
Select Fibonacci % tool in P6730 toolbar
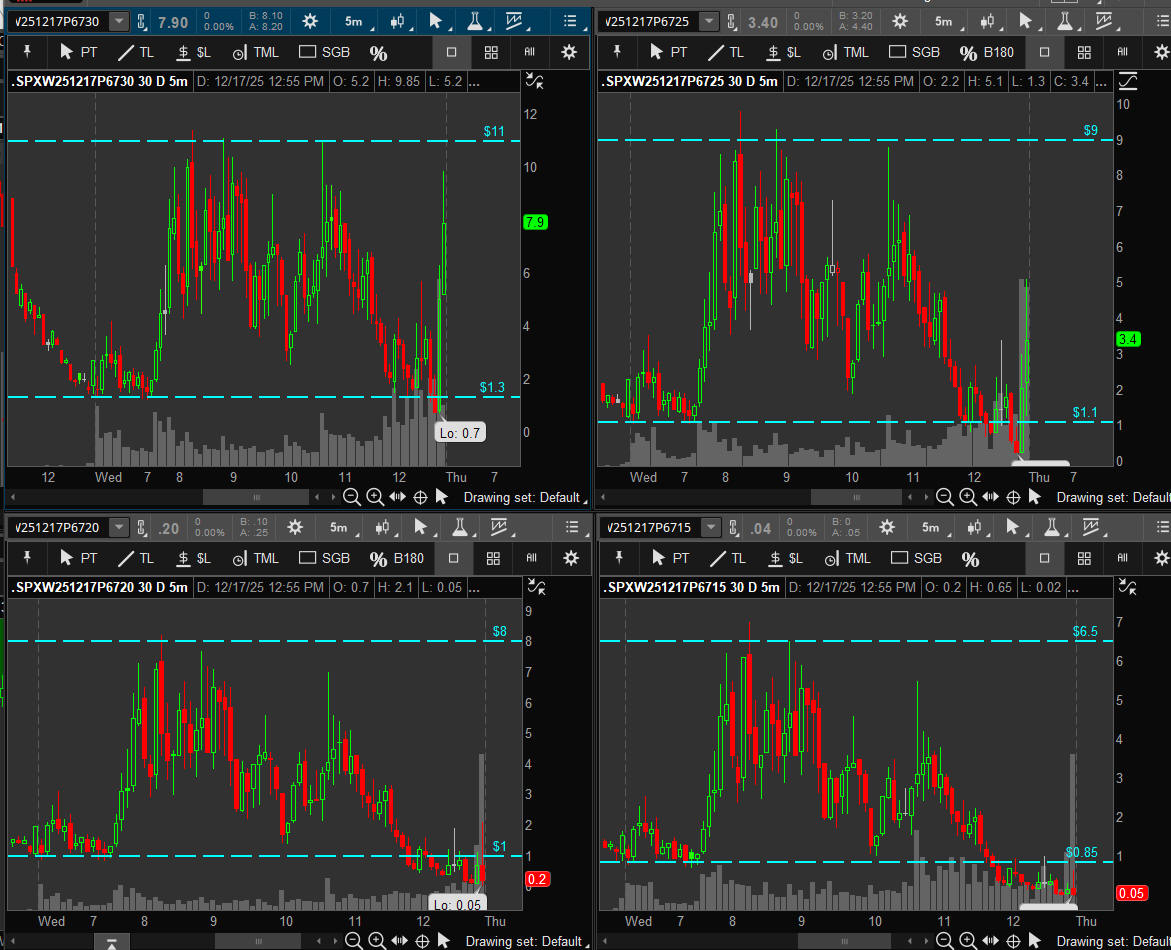click(x=378, y=52)
